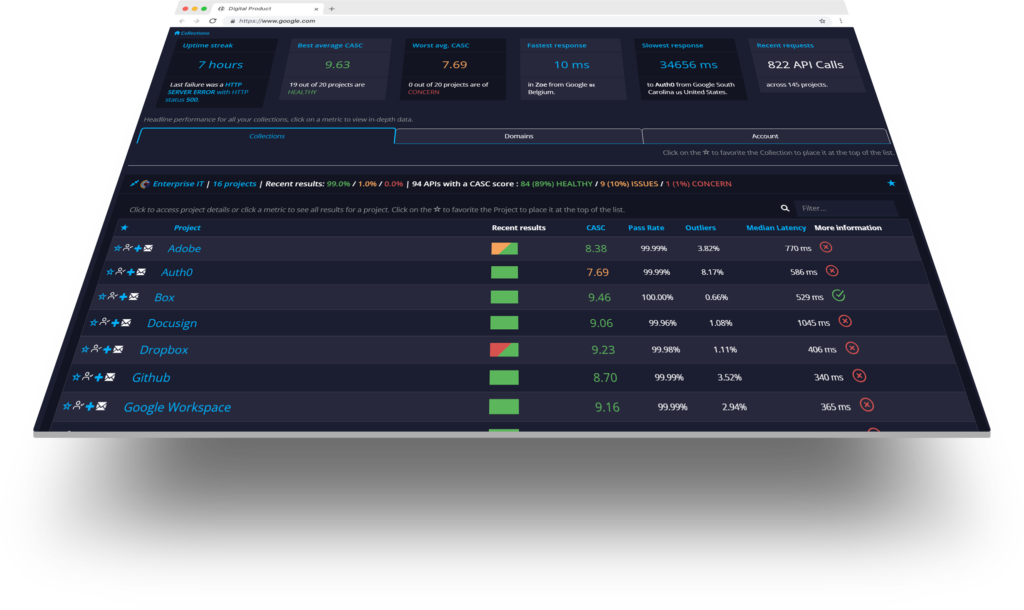1024x610 pixels.
Task: Click the Adobe recent results color bar
Action: click(x=504, y=248)
